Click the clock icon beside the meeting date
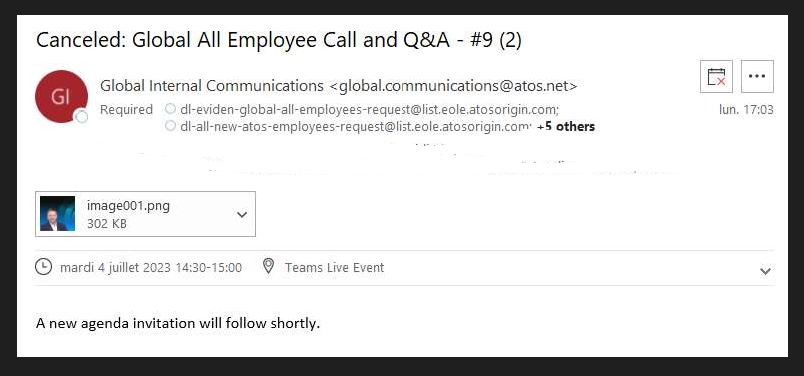 click(44, 267)
